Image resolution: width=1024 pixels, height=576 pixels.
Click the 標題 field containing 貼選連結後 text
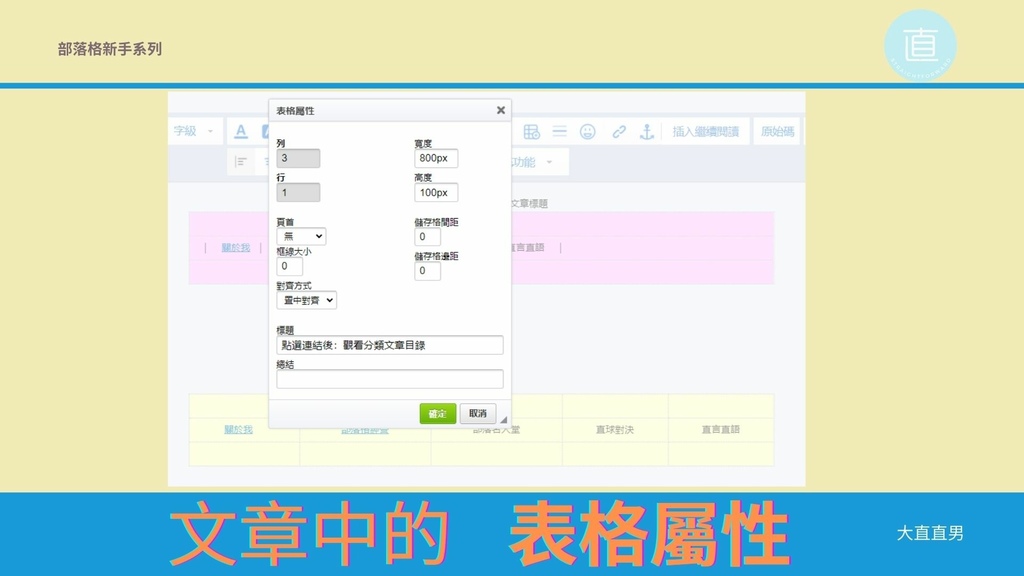point(388,344)
